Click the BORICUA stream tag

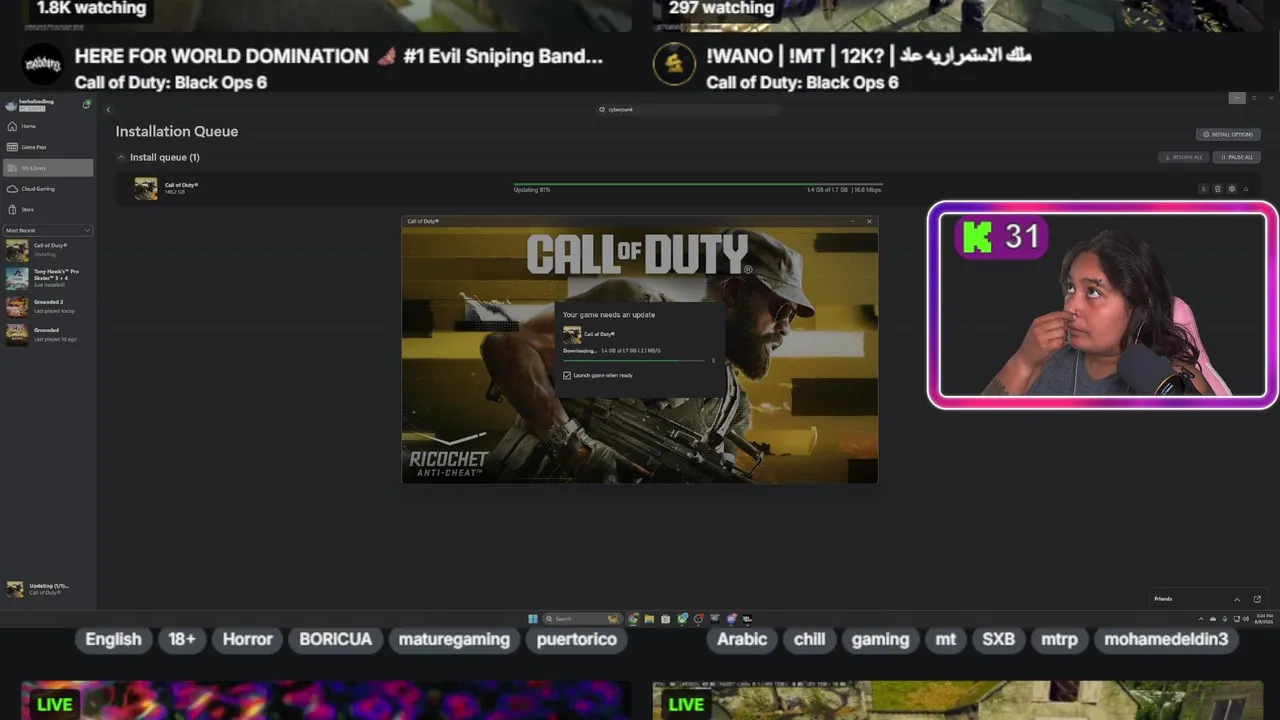(335, 639)
